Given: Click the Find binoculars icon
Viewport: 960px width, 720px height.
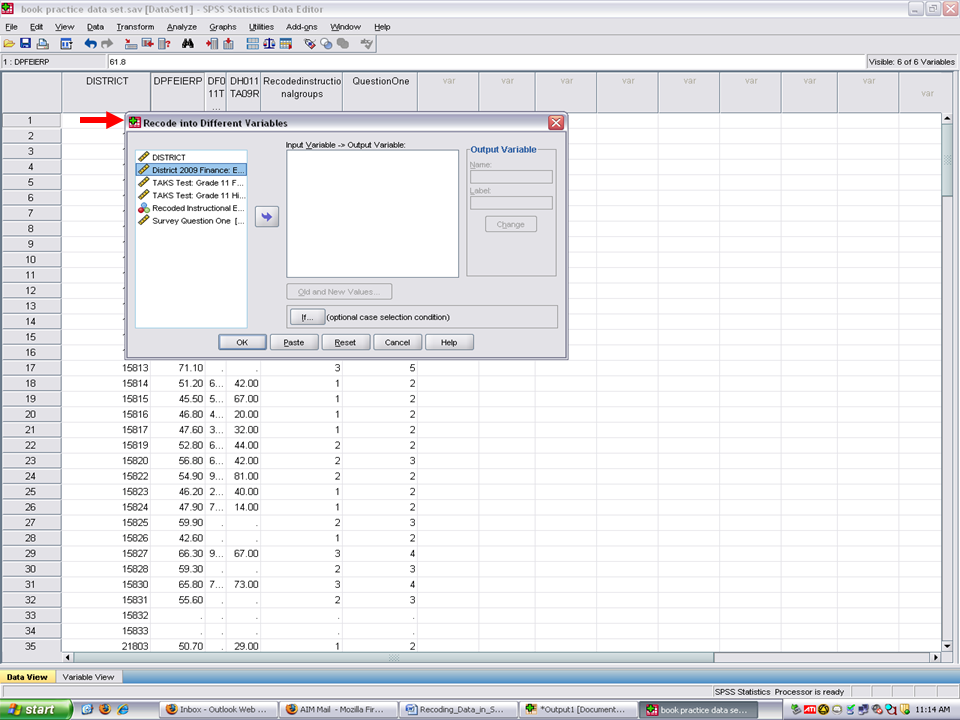Looking at the screenshot, I should pos(187,44).
